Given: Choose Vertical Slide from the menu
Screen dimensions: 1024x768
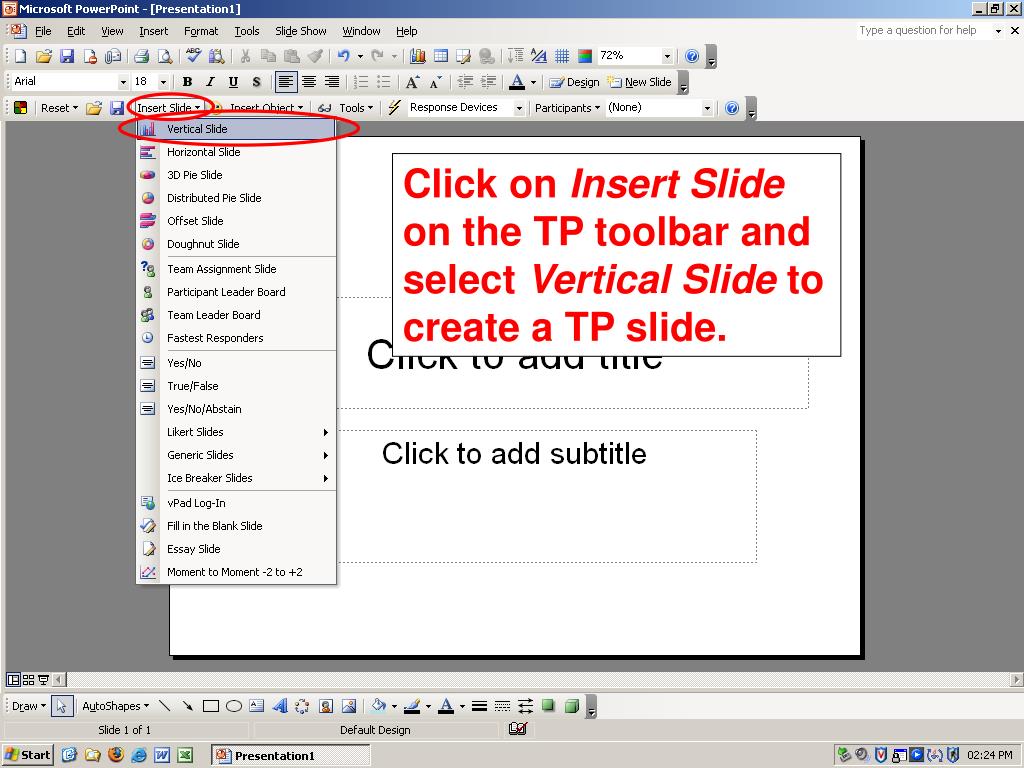Looking at the screenshot, I should point(236,129).
